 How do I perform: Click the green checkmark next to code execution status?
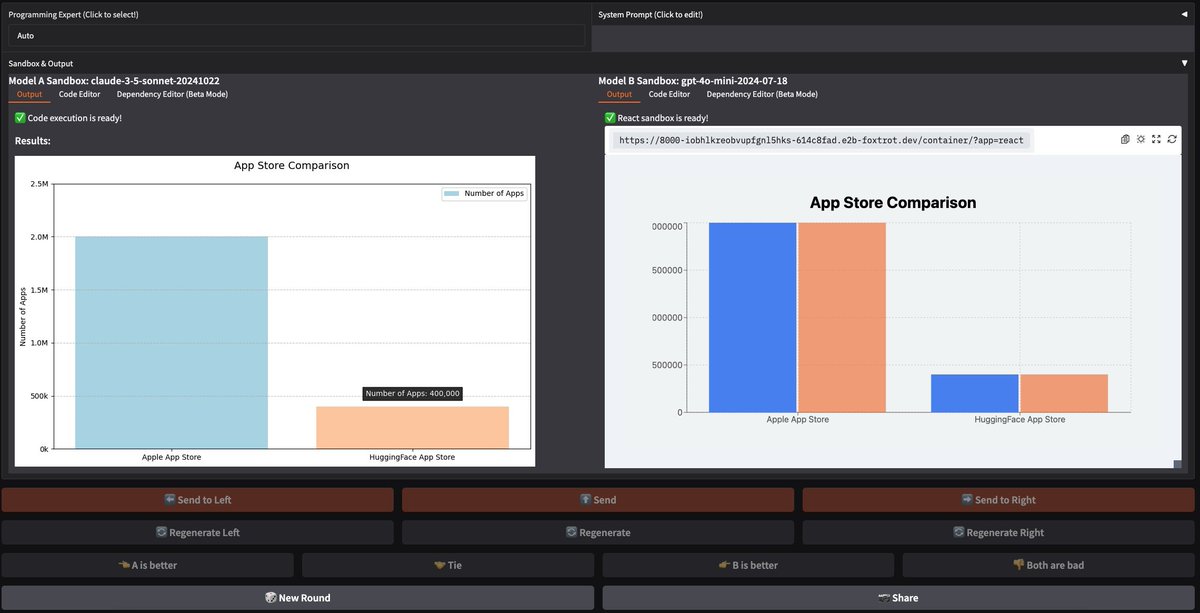(x=17, y=117)
